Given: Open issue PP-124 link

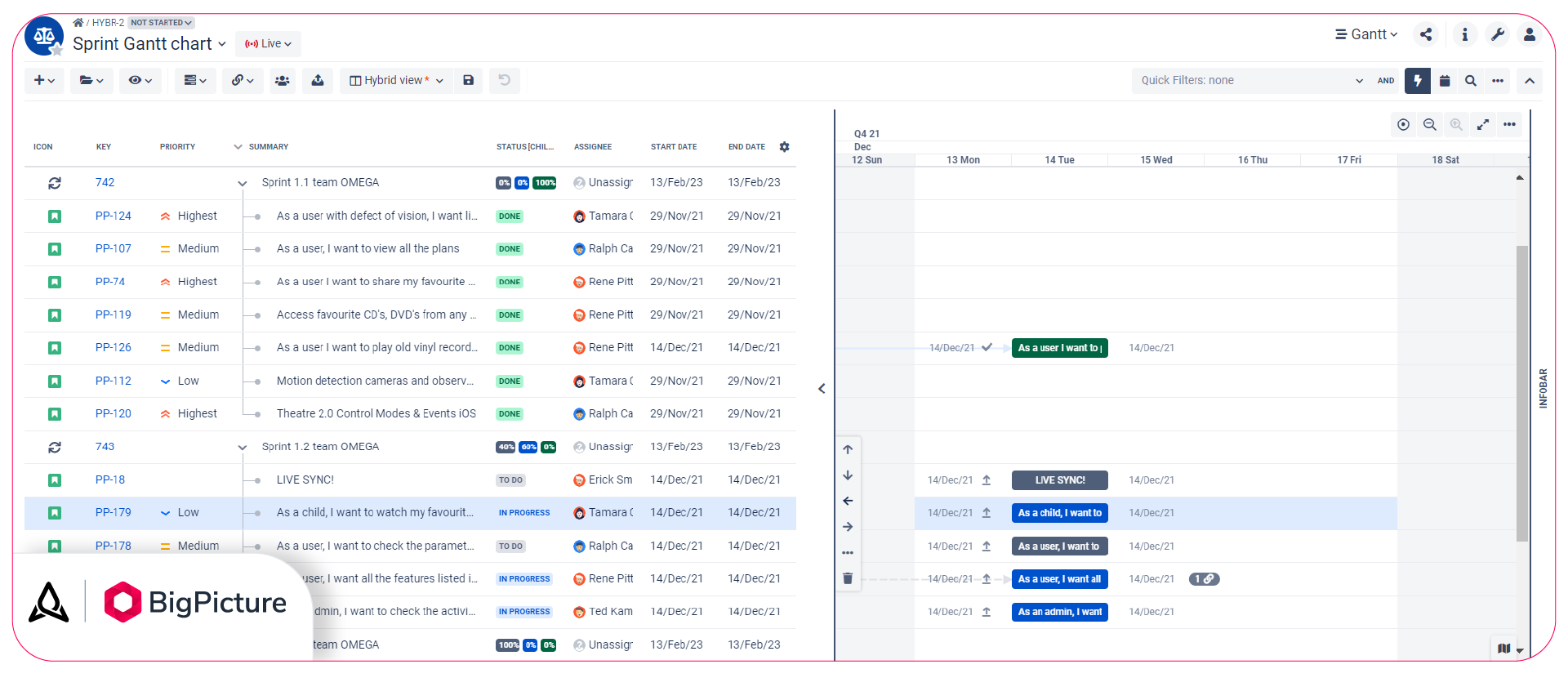Looking at the screenshot, I should click(x=113, y=216).
